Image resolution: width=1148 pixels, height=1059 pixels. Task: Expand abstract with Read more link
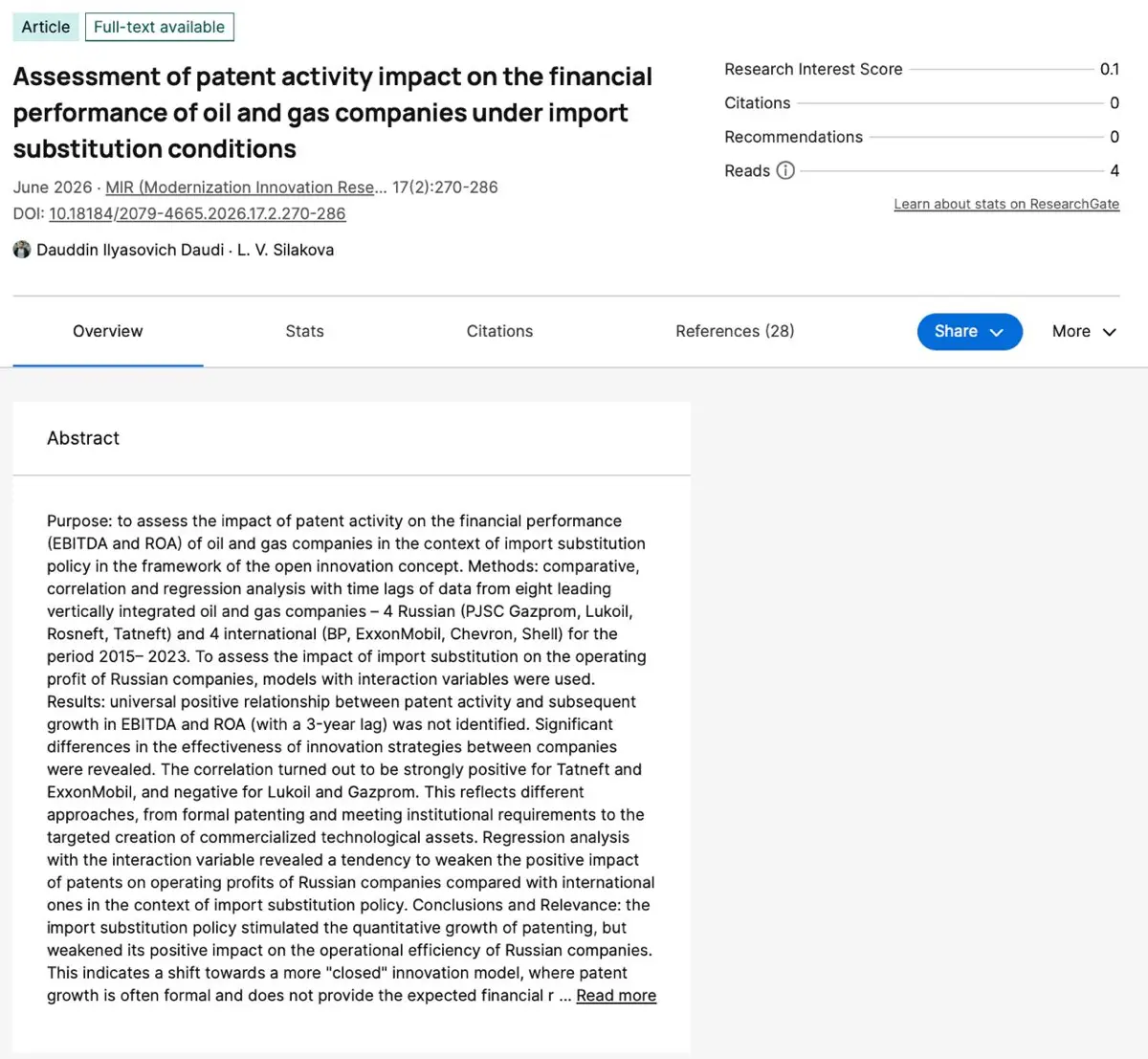616,995
